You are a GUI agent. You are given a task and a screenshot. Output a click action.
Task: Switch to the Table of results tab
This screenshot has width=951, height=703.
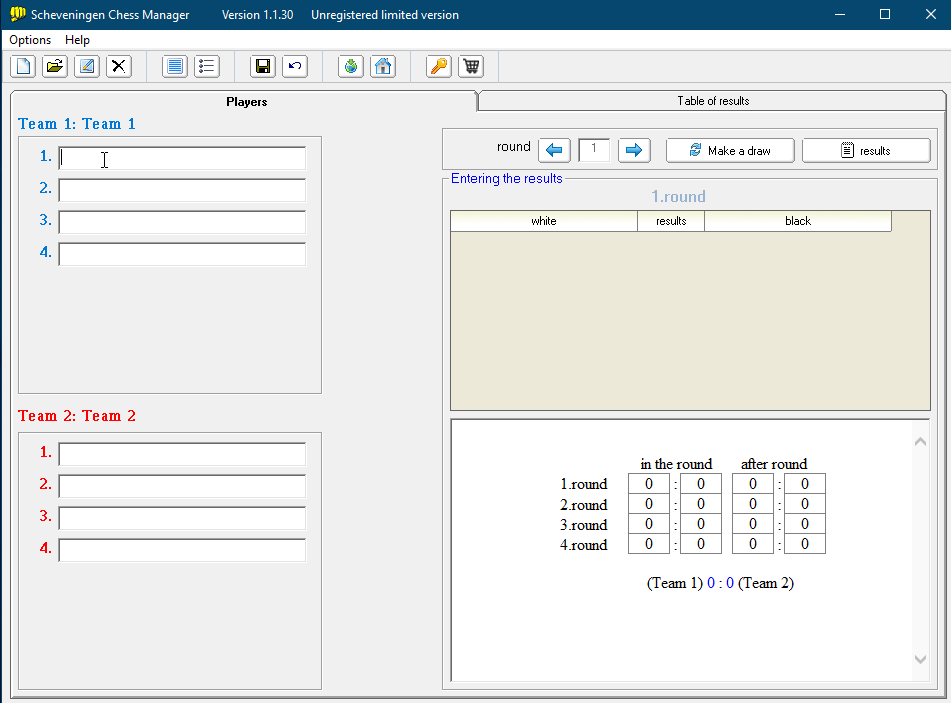pyautogui.click(x=713, y=101)
